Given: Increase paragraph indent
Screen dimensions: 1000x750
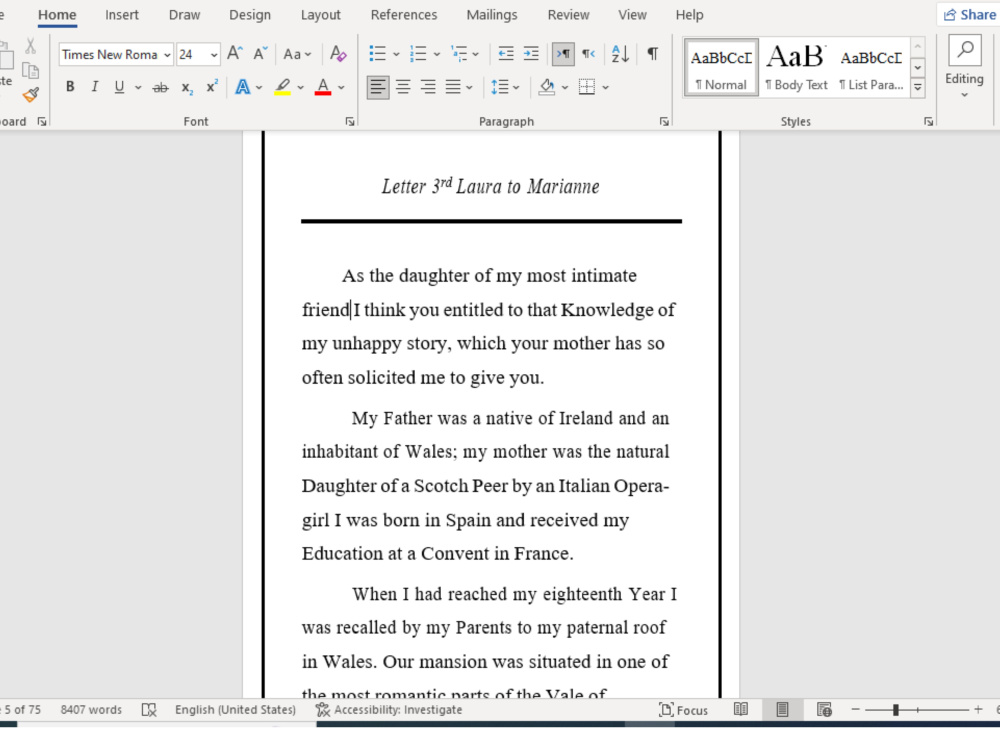Looking at the screenshot, I should pos(531,54).
